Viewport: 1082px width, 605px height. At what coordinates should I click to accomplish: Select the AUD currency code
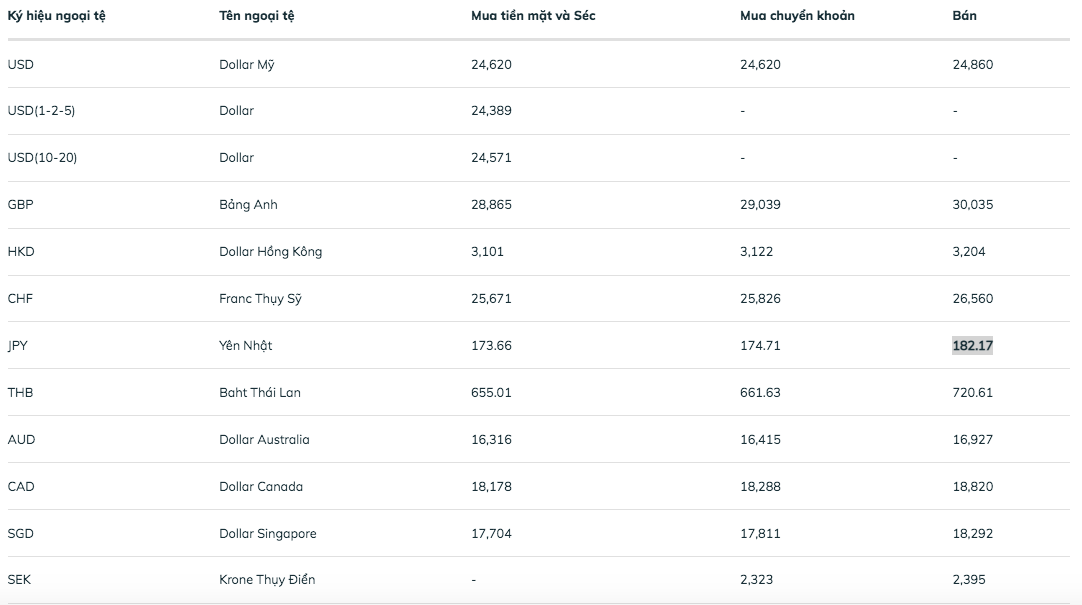pyautogui.click(x=21, y=440)
